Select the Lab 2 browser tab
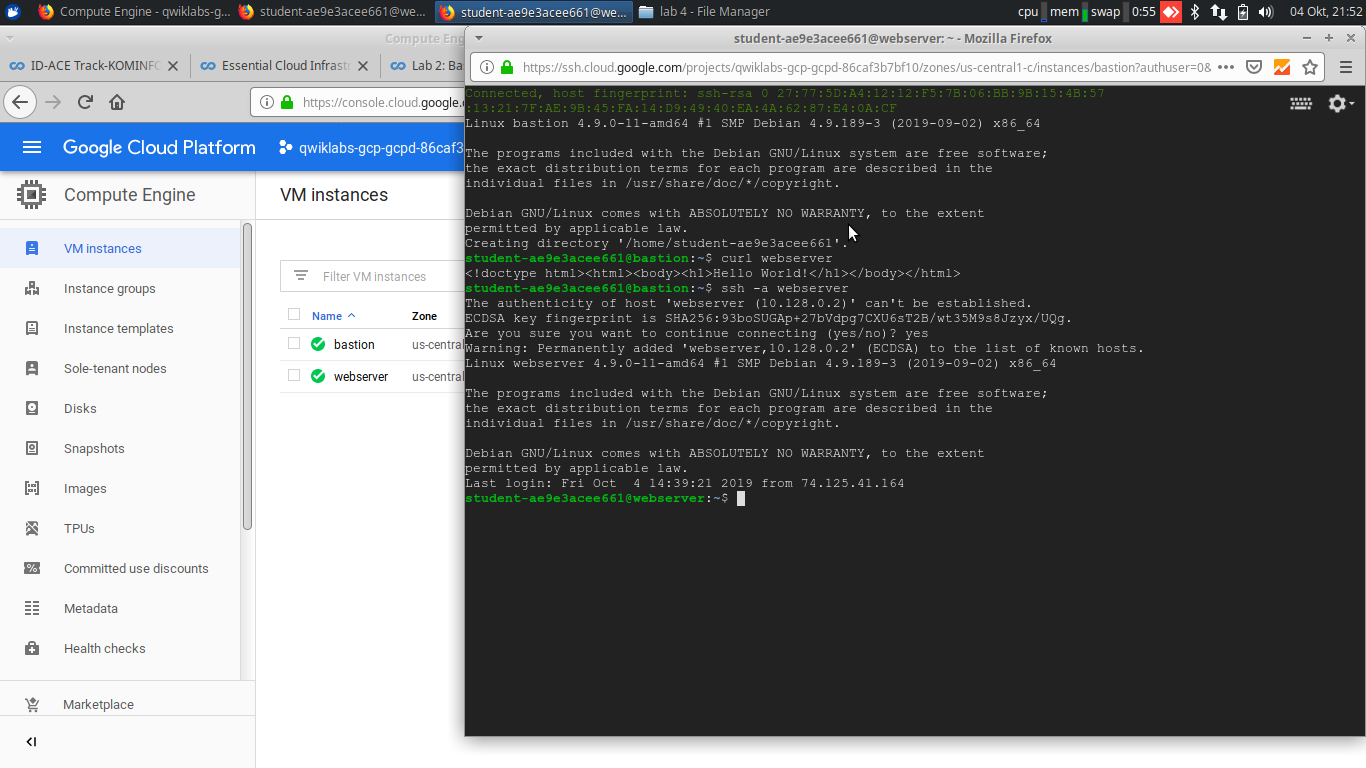 [425, 66]
